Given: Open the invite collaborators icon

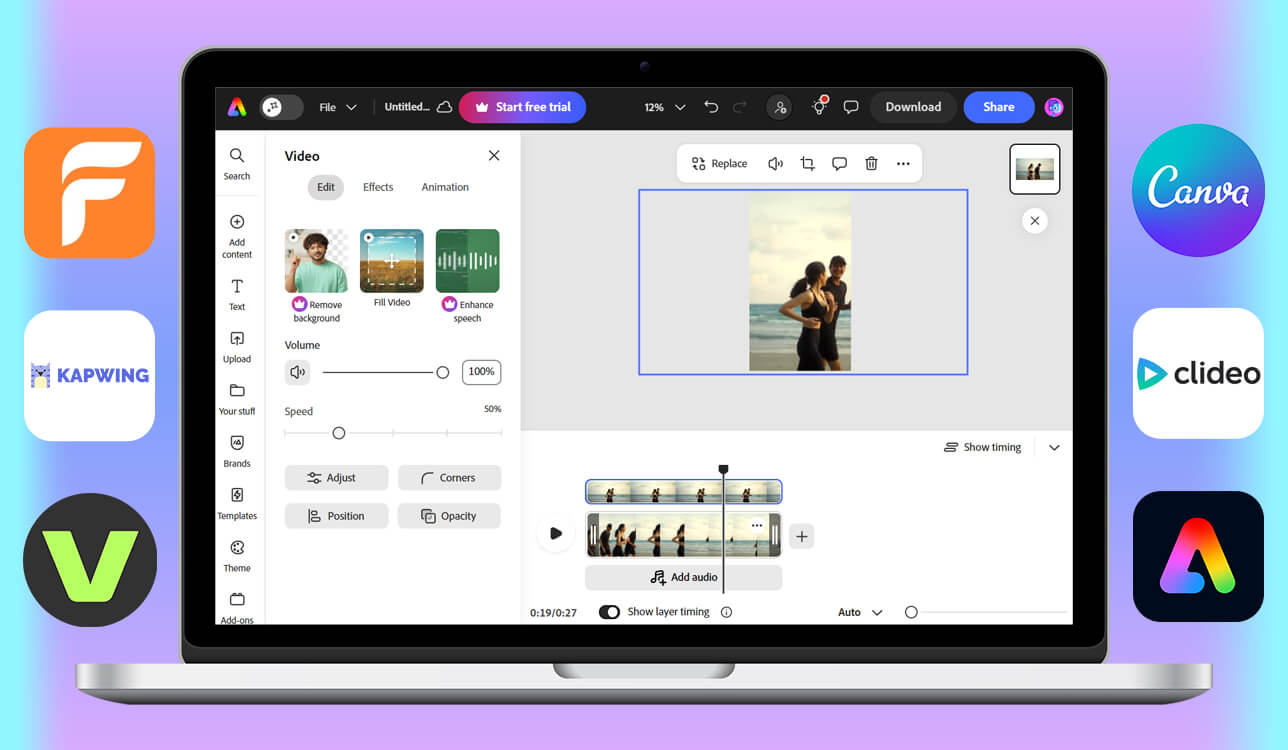Looking at the screenshot, I should click(x=780, y=107).
